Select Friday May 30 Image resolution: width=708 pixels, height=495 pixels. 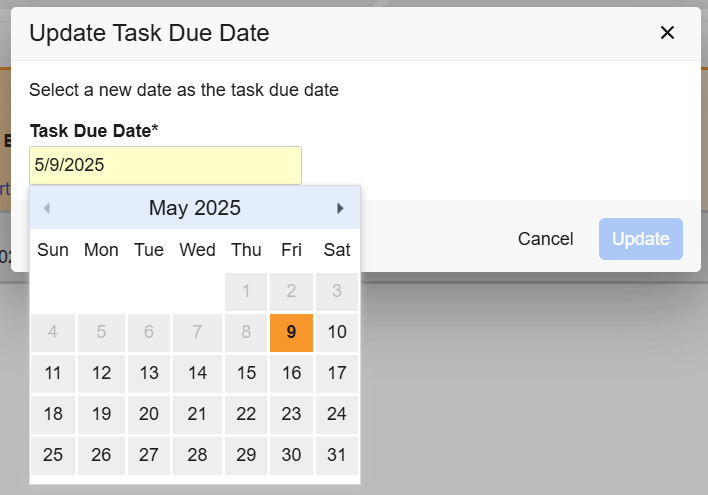(291, 455)
